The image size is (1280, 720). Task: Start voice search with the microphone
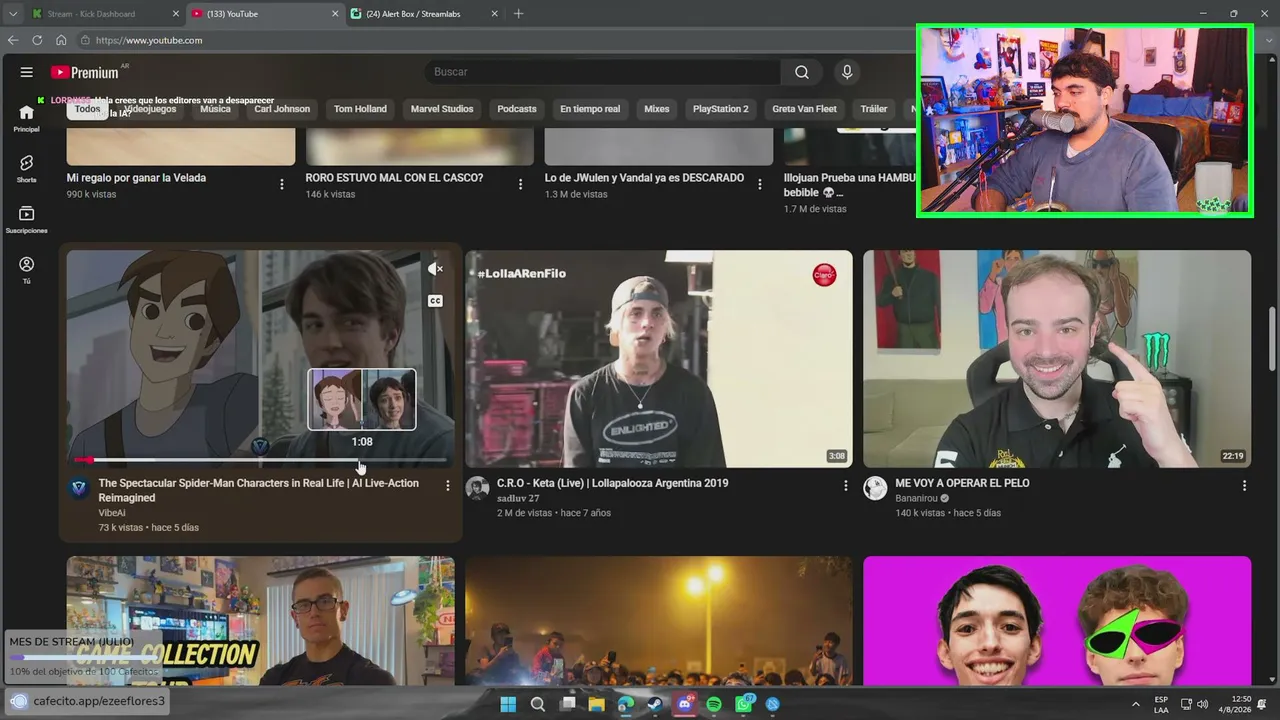pyautogui.click(x=847, y=72)
